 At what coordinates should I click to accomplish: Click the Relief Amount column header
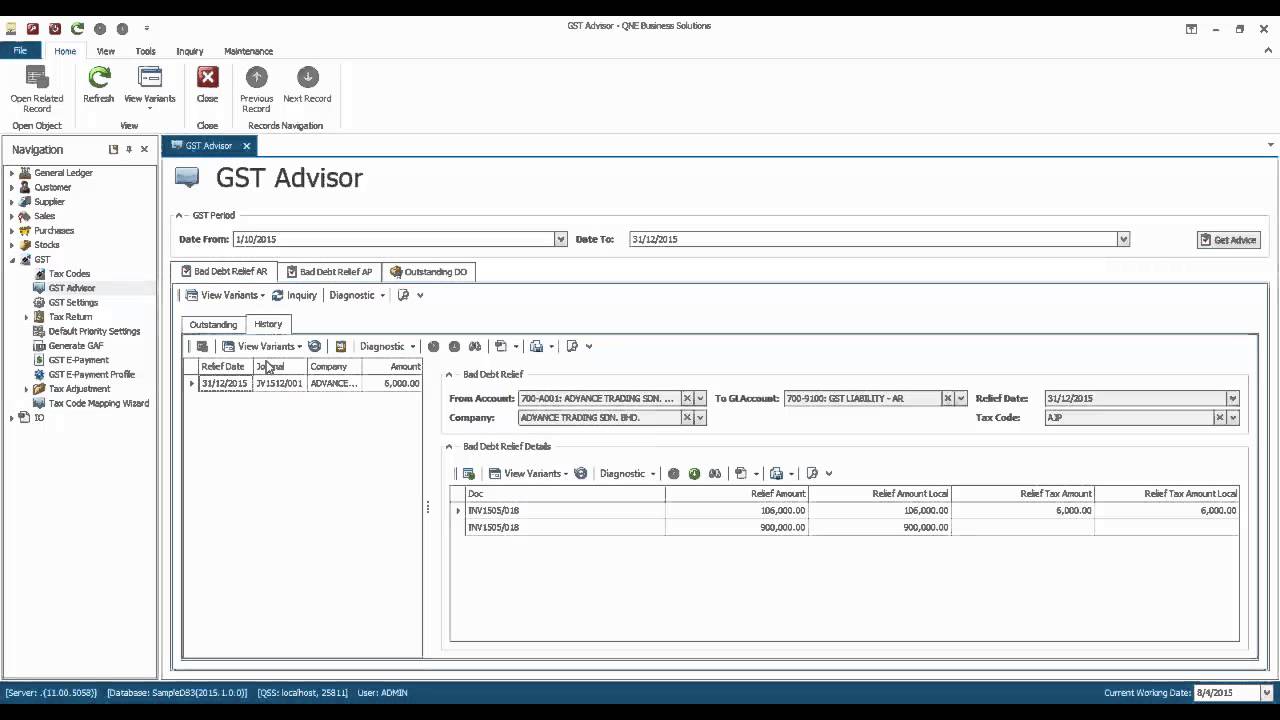[x=736, y=493]
